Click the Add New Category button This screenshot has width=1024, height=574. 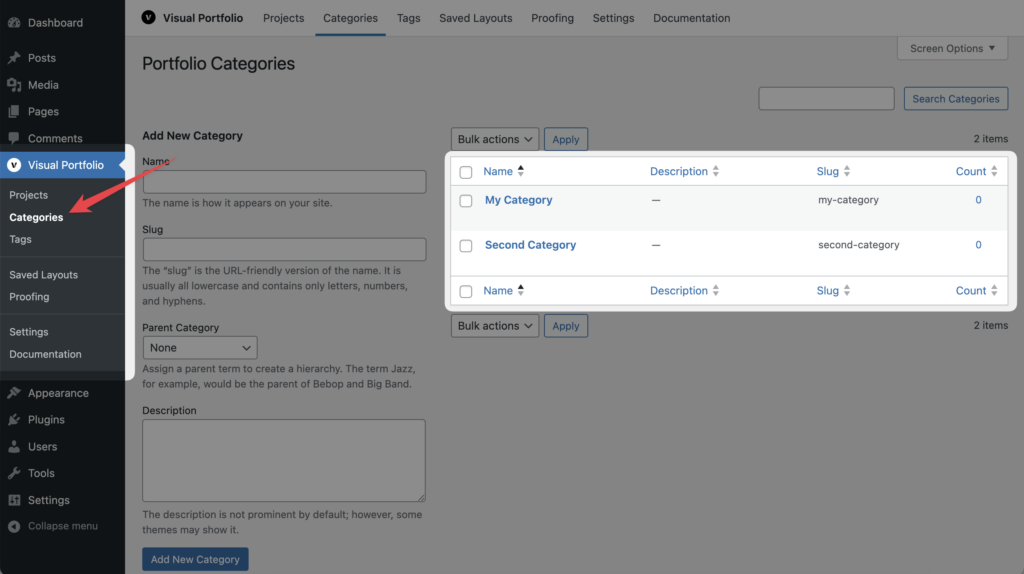coord(195,559)
